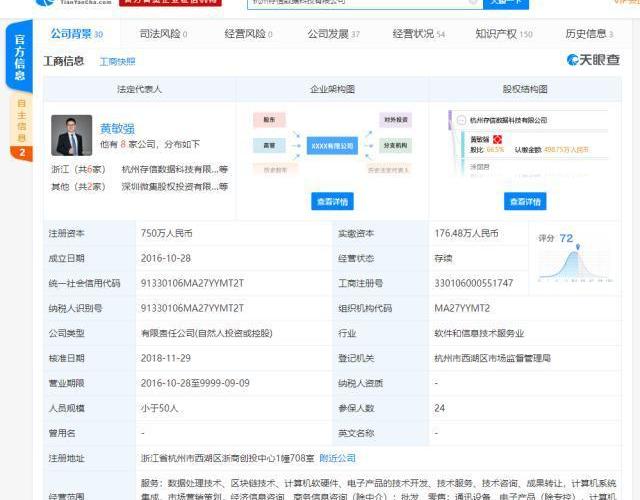This screenshot has width=640, height=500.
Task: Click establishment date 2016-10-28
Action: (x=166, y=258)
